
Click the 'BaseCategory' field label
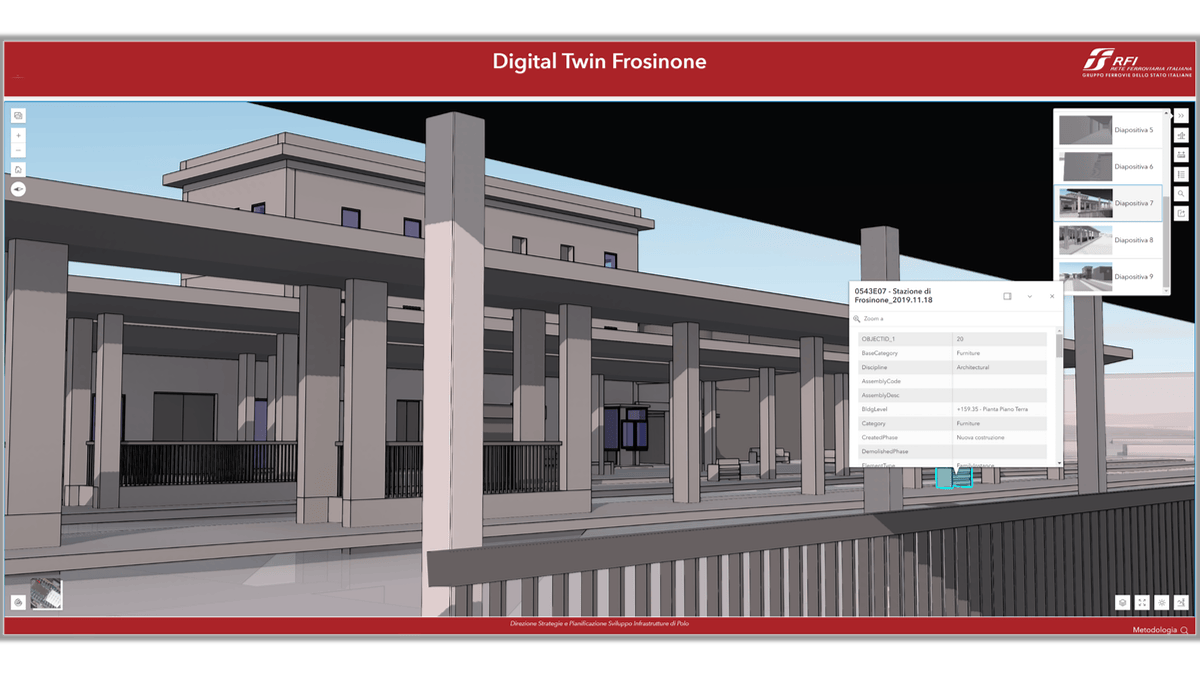[x=880, y=353]
